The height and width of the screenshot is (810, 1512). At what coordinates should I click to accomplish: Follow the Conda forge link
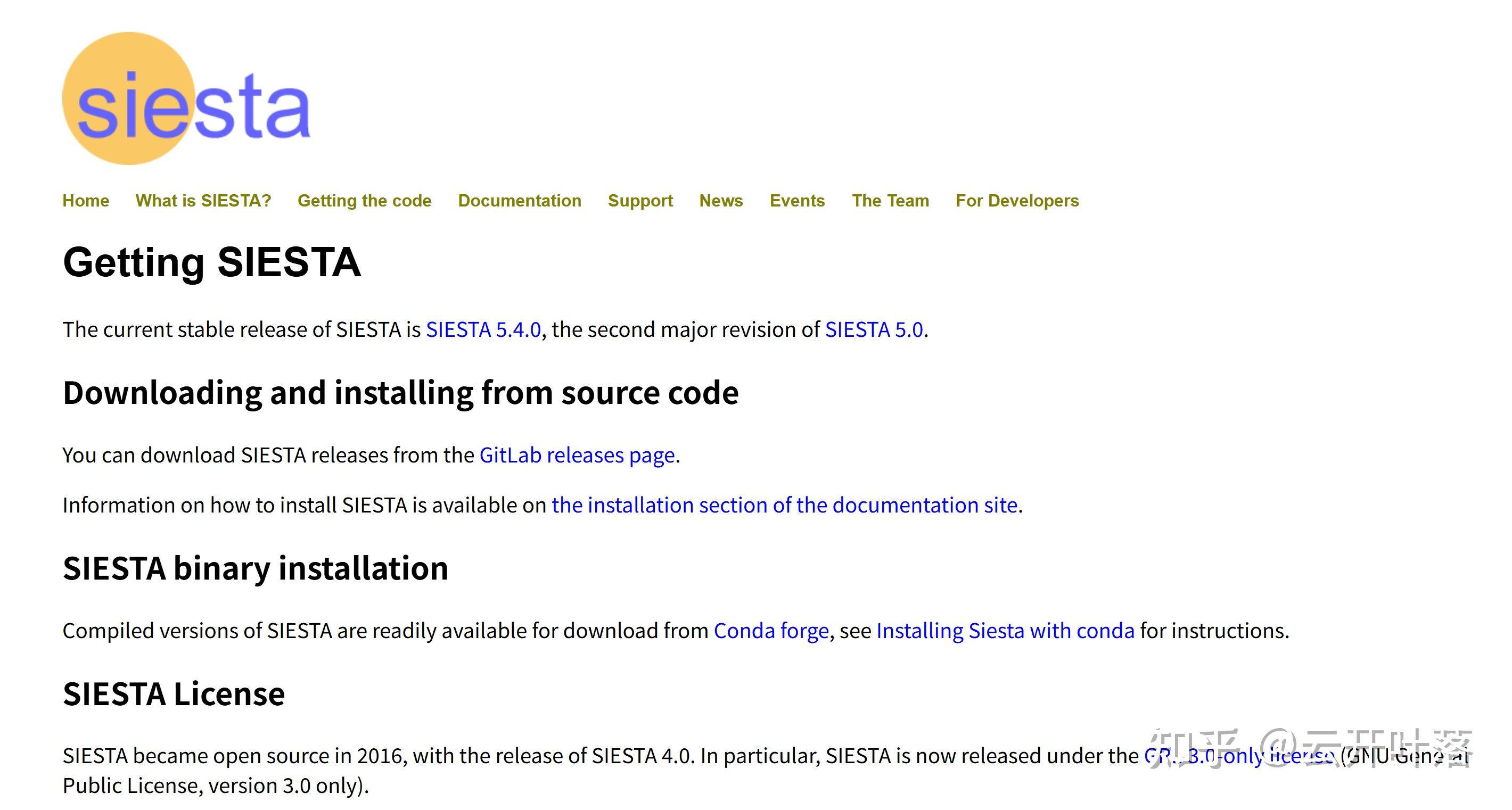tap(771, 631)
